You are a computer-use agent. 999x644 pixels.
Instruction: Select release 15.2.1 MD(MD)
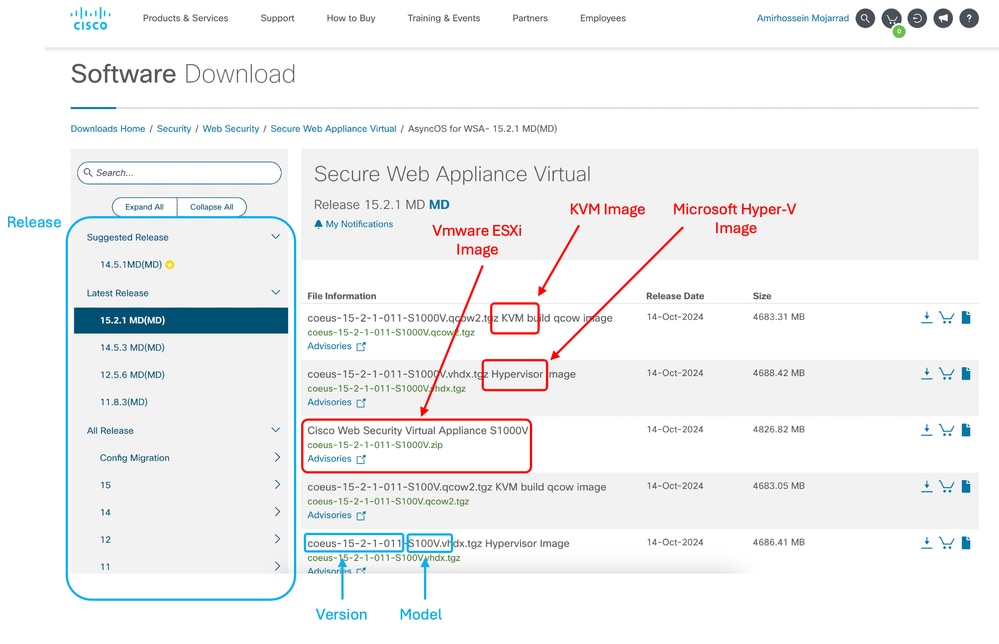tap(181, 320)
